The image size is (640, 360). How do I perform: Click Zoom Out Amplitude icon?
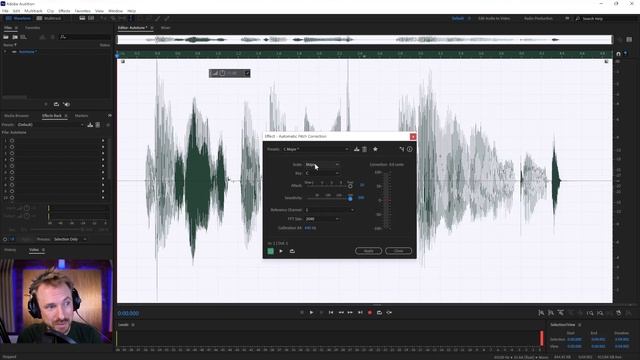click(551, 313)
